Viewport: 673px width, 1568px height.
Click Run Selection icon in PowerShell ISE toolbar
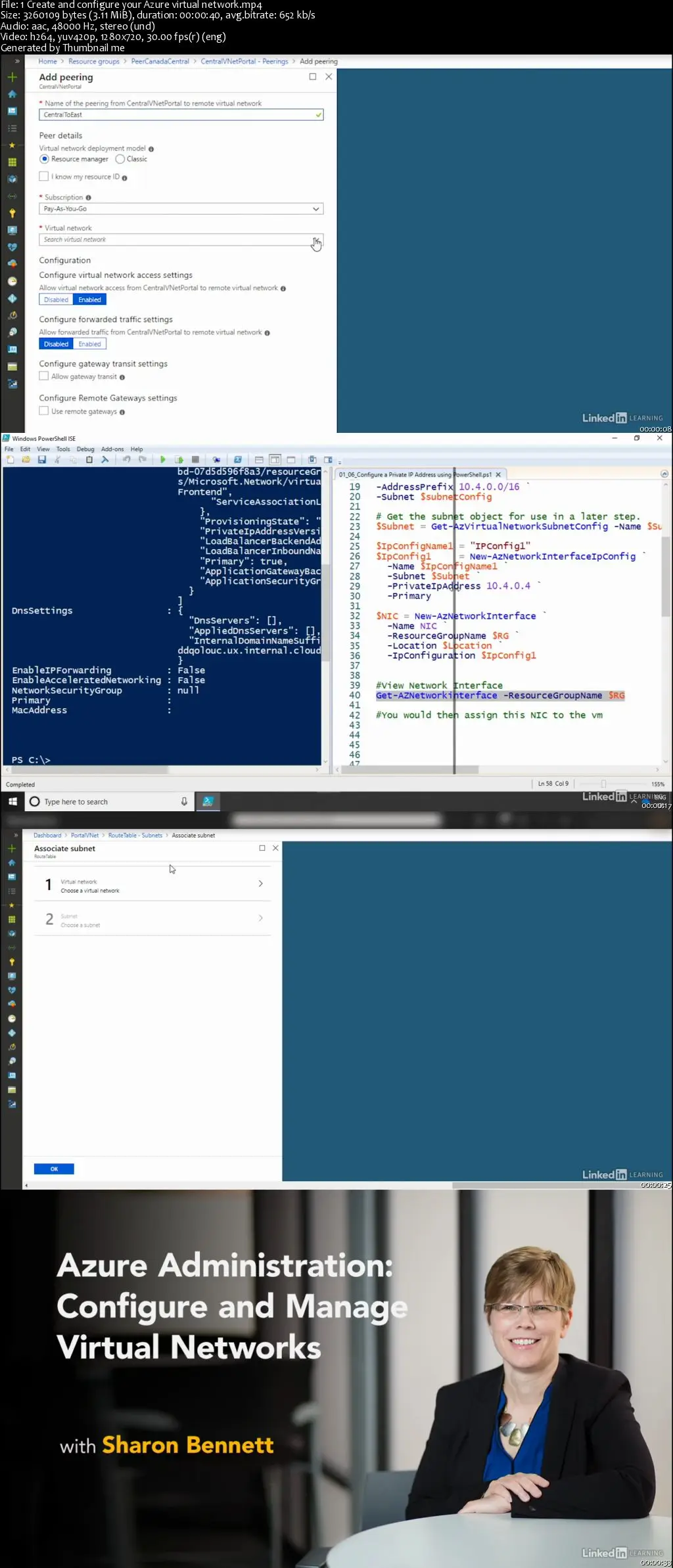point(179,460)
